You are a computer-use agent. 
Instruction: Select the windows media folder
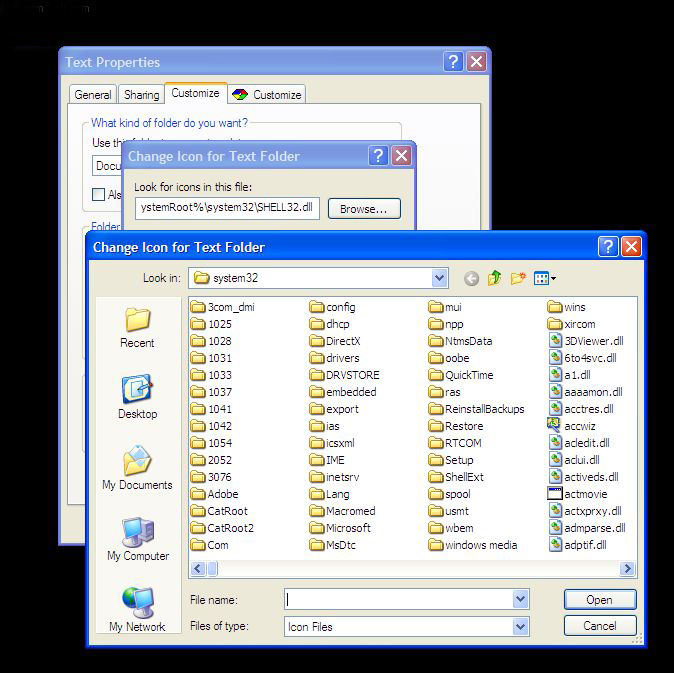tap(473, 545)
